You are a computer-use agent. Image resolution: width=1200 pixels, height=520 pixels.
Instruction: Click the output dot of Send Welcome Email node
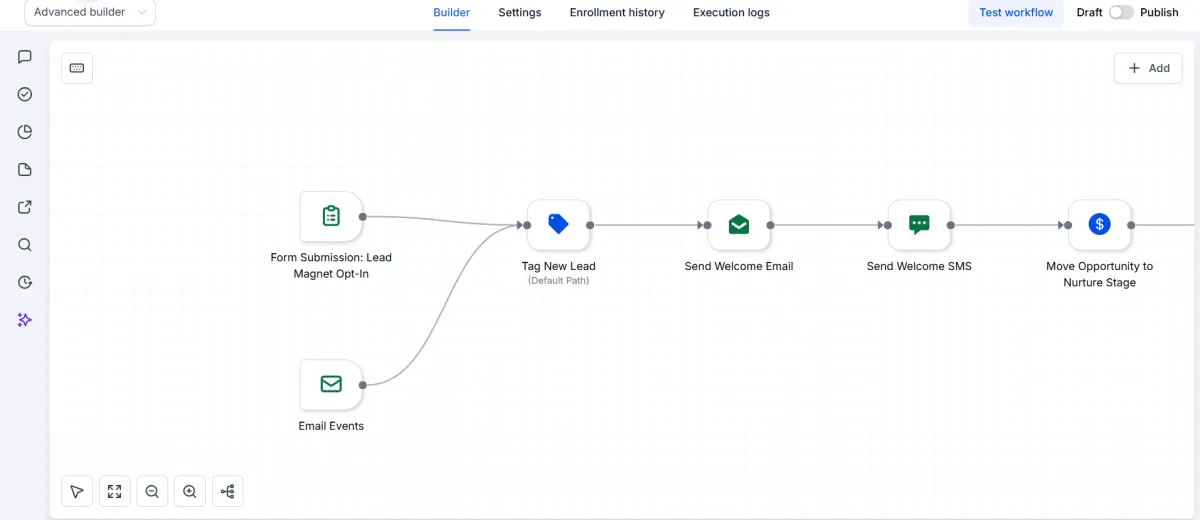(x=771, y=225)
